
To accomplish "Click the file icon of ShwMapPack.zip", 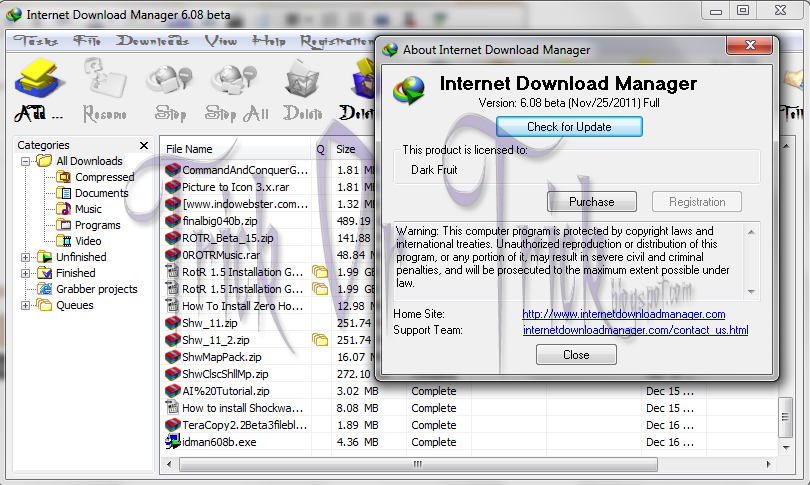I will pyautogui.click(x=173, y=357).
